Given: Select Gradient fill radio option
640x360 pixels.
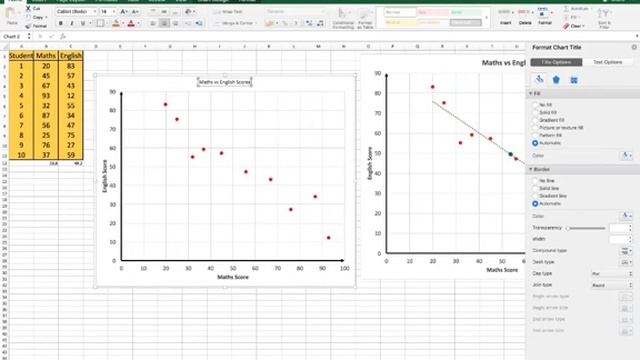Looking at the screenshot, I should click(x=535, y=120).
